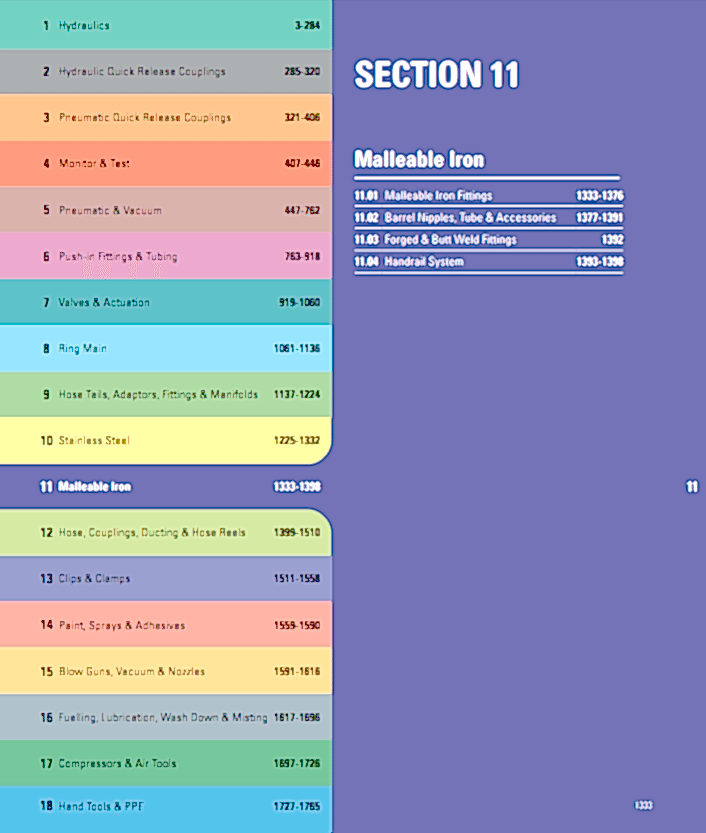The width and height of the screenshot is (706, 833).
Task: Select Blow Guns, Vacuum & Nozzles
Action: (x=166, y=671)
